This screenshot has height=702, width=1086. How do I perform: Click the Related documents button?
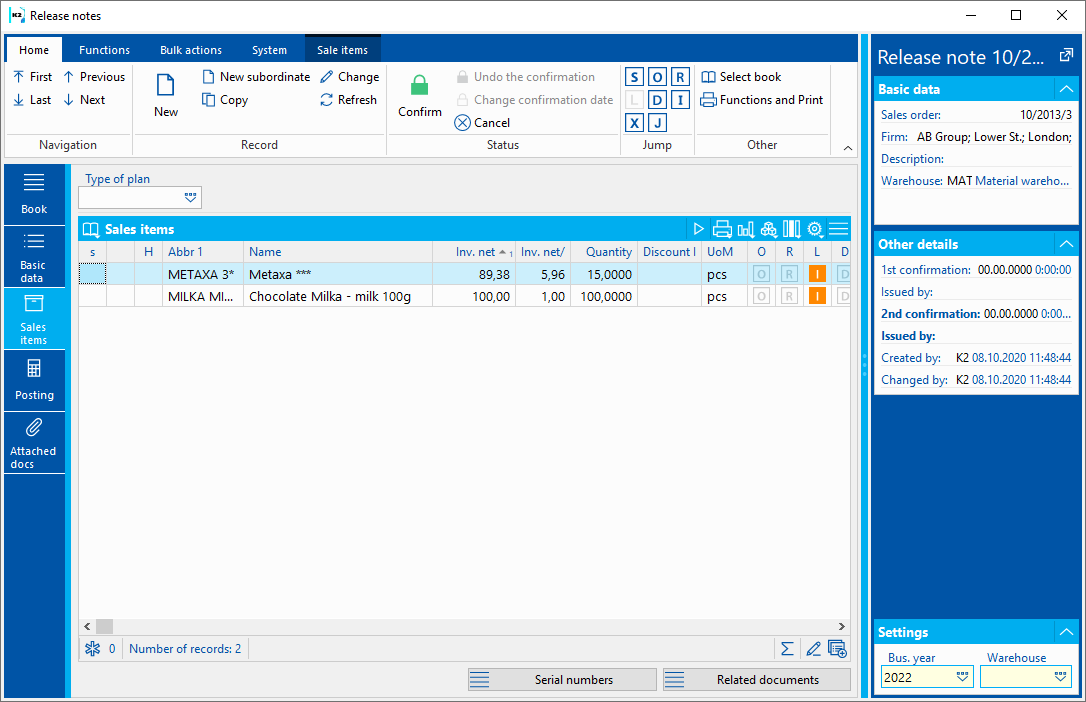click(x=756, y=680)
